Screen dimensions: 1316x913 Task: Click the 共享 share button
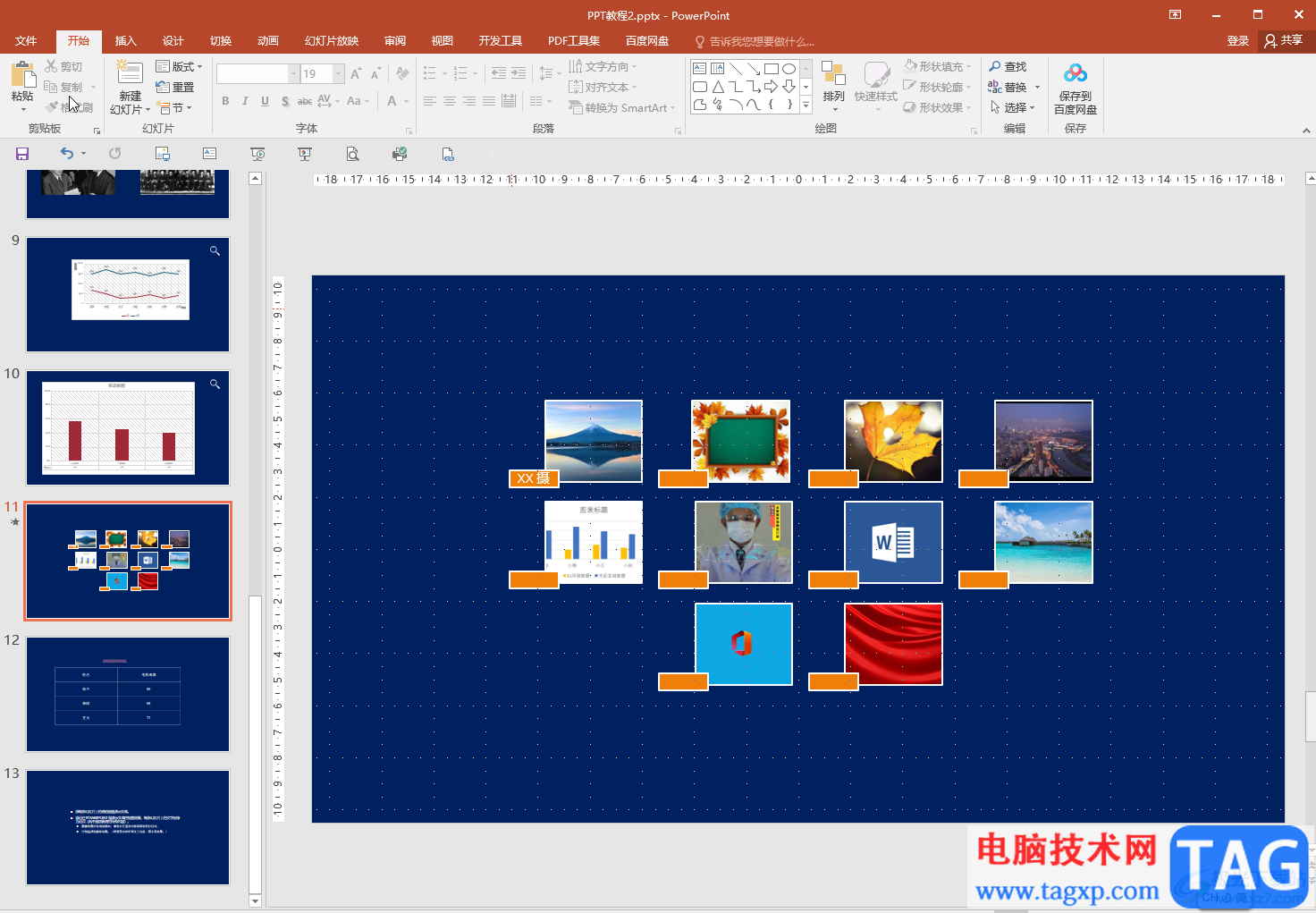(x=1284, y=41)
